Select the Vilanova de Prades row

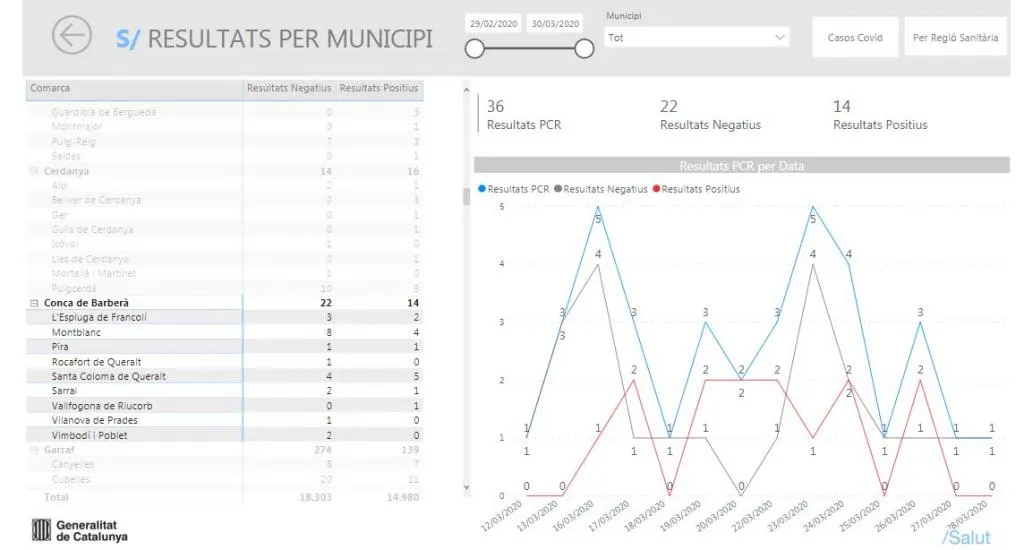click(x=225, y=420)
